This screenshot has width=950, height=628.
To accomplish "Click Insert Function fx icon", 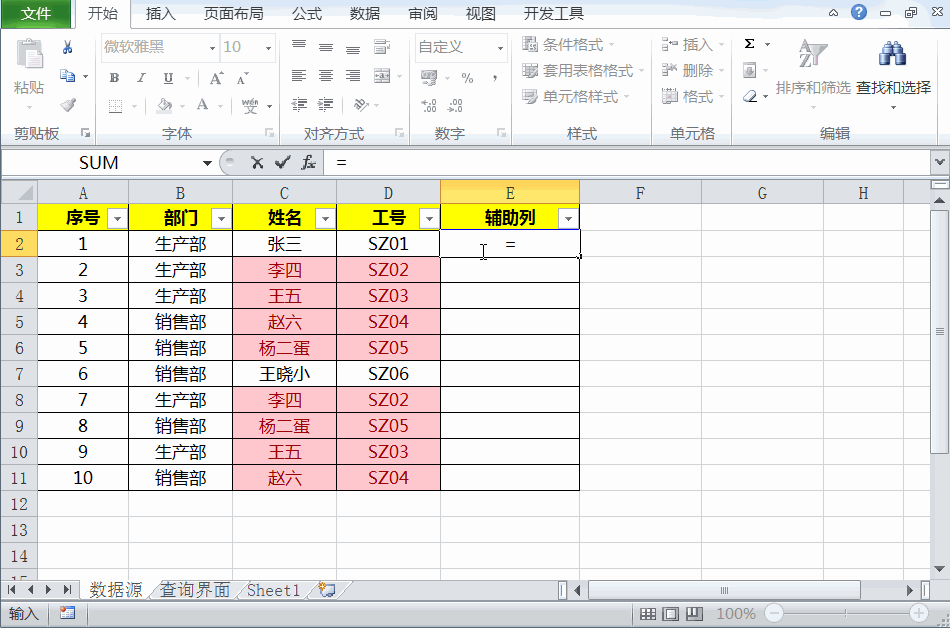I will pyautogui.click(x=308, y=162).
